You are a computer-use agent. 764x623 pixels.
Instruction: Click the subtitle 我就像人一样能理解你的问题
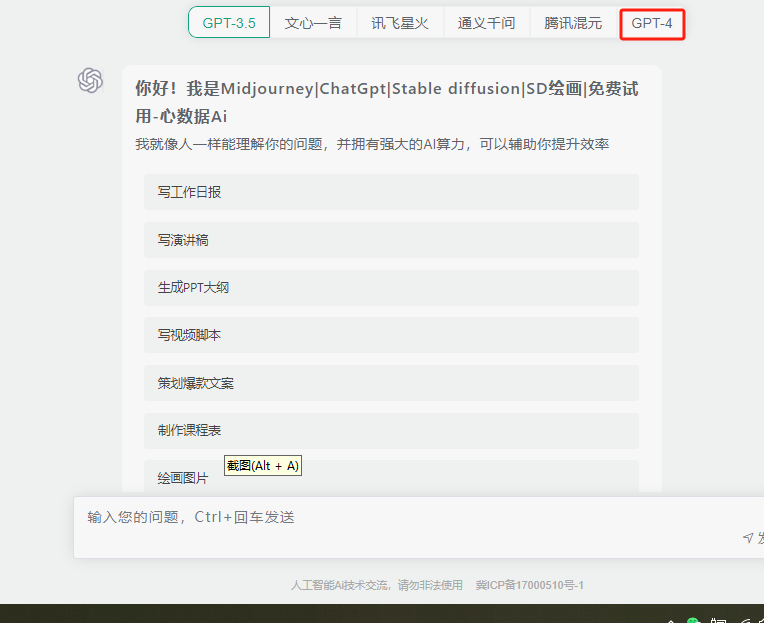tap(372, 144)
